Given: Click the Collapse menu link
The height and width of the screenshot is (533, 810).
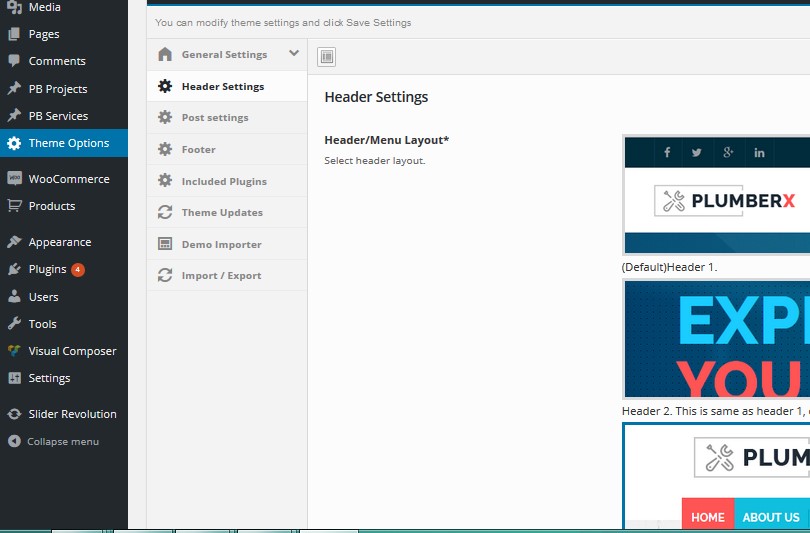Looking at the screenshot, I should [x=63, y=442].
